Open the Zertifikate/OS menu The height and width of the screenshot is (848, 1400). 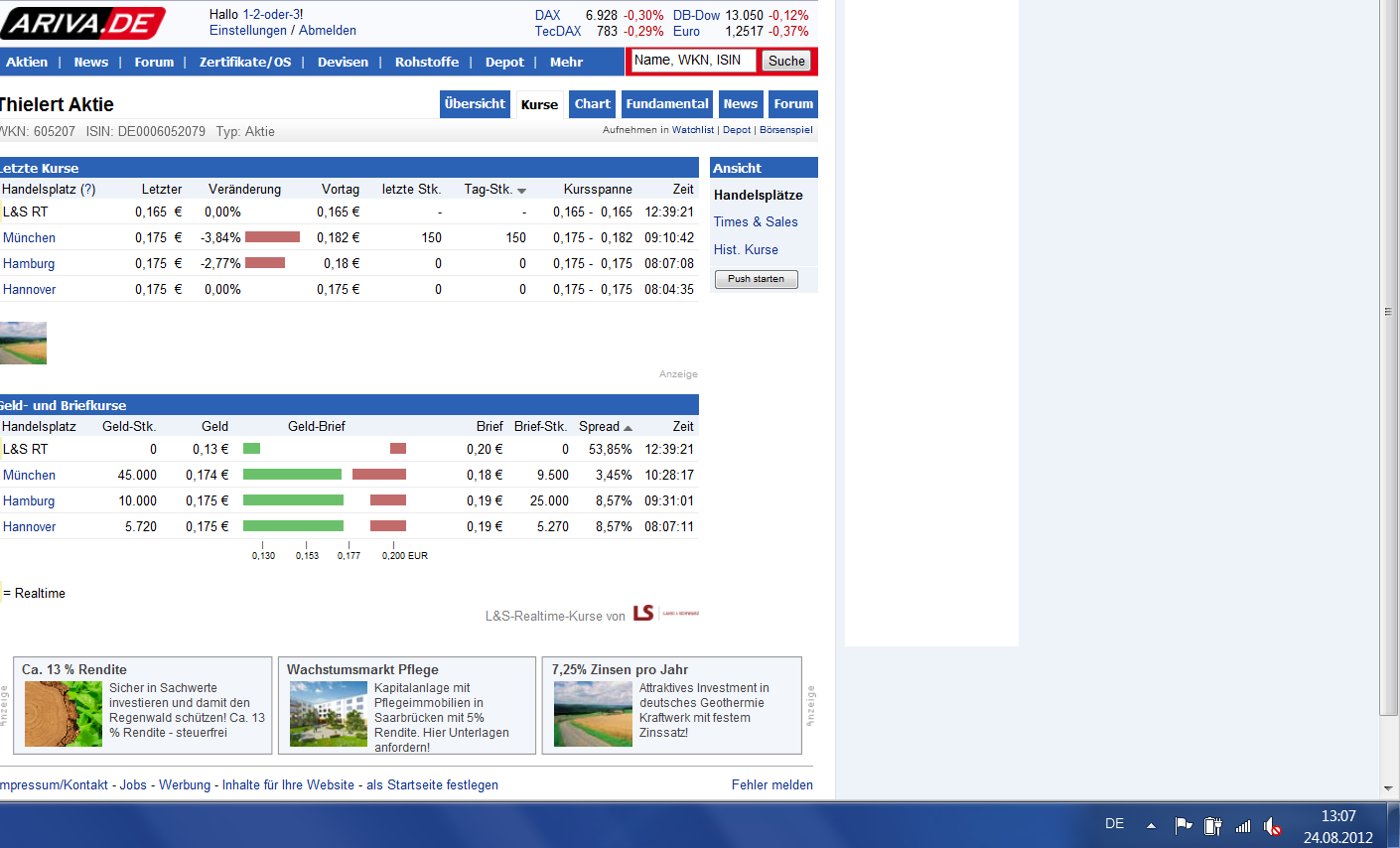pyautogui.click(x=245, y=62)
